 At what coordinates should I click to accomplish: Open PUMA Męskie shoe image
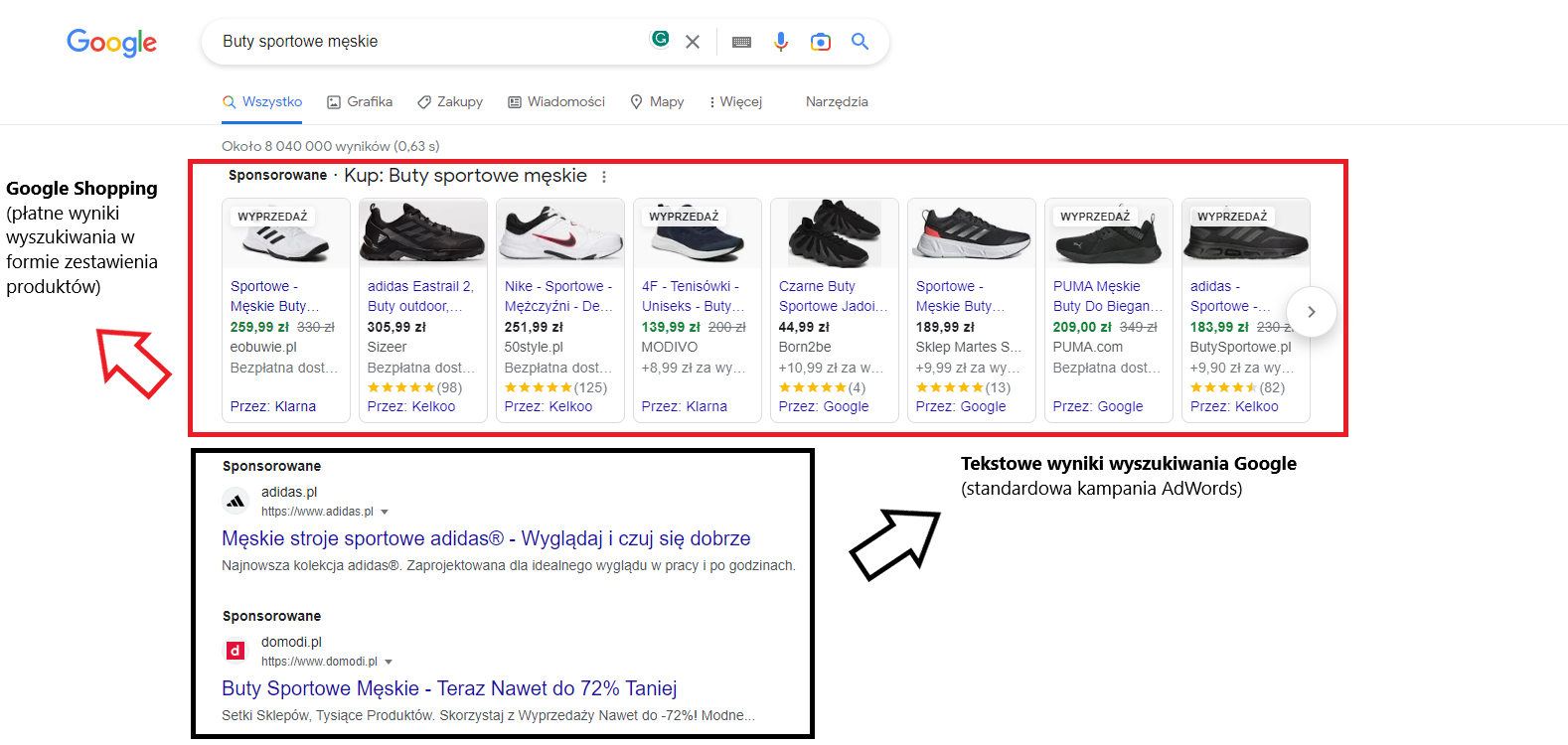[x=1109, y=234]
